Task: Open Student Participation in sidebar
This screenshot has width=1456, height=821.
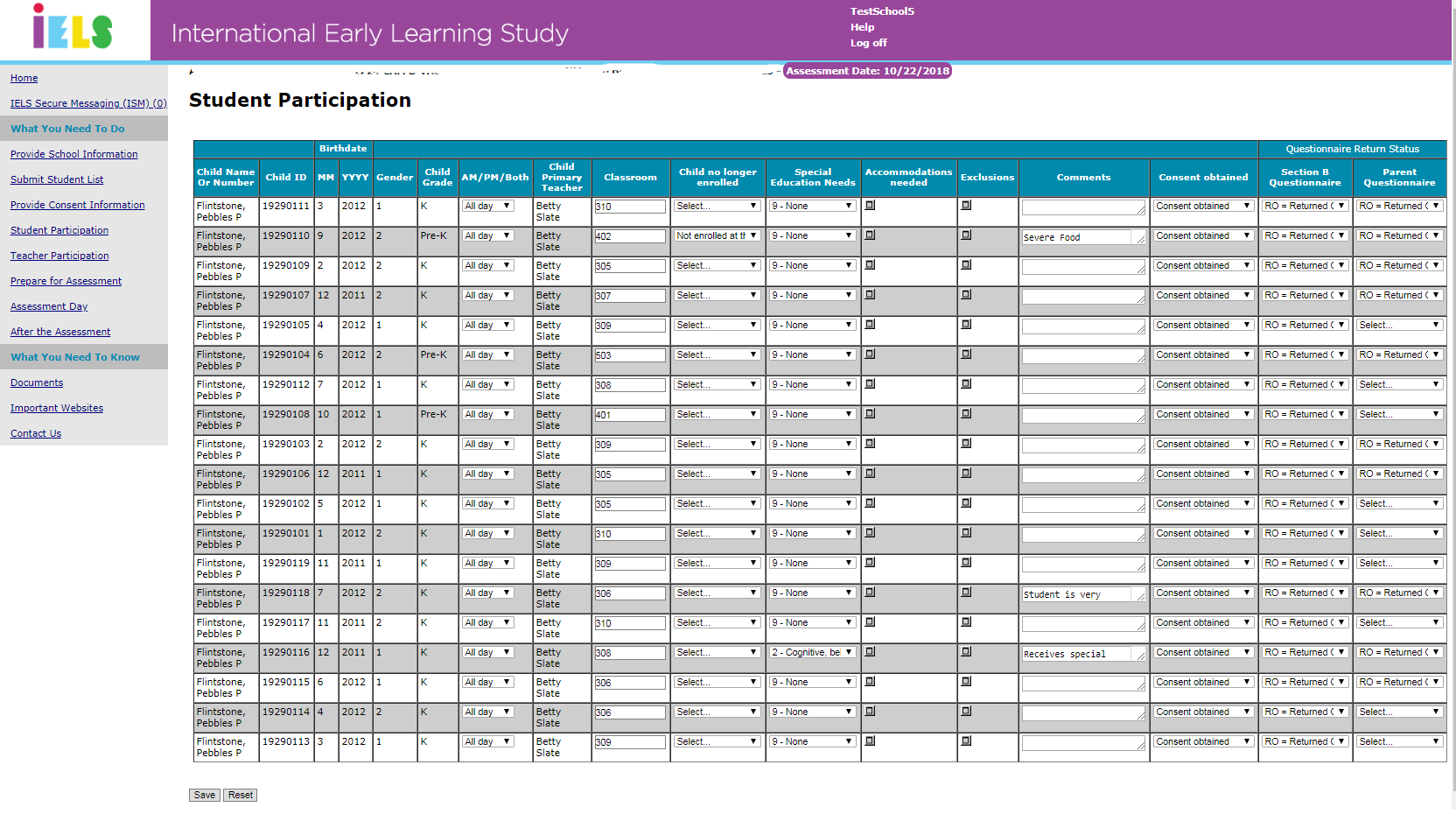Action: click(x=59, y=230)
